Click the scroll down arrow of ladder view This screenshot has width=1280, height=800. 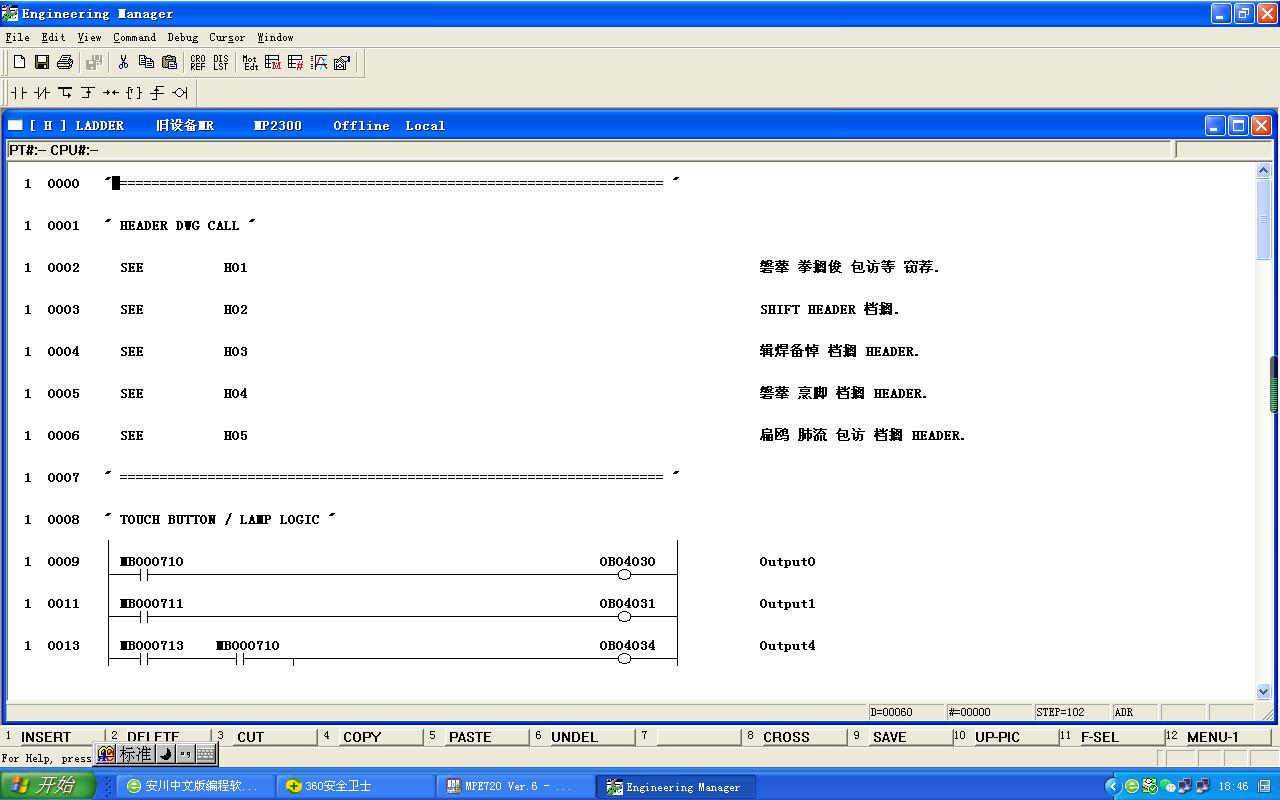(1262, 691)
